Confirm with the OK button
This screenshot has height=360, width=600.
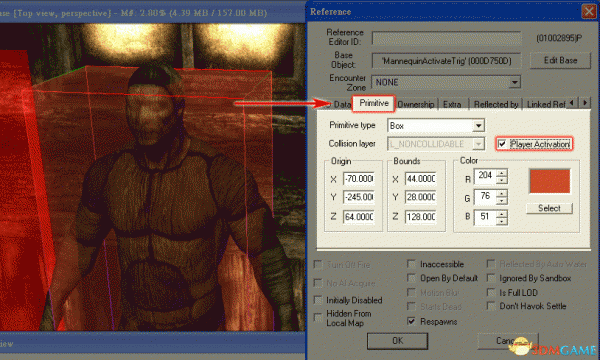click(x=398, y=341)
